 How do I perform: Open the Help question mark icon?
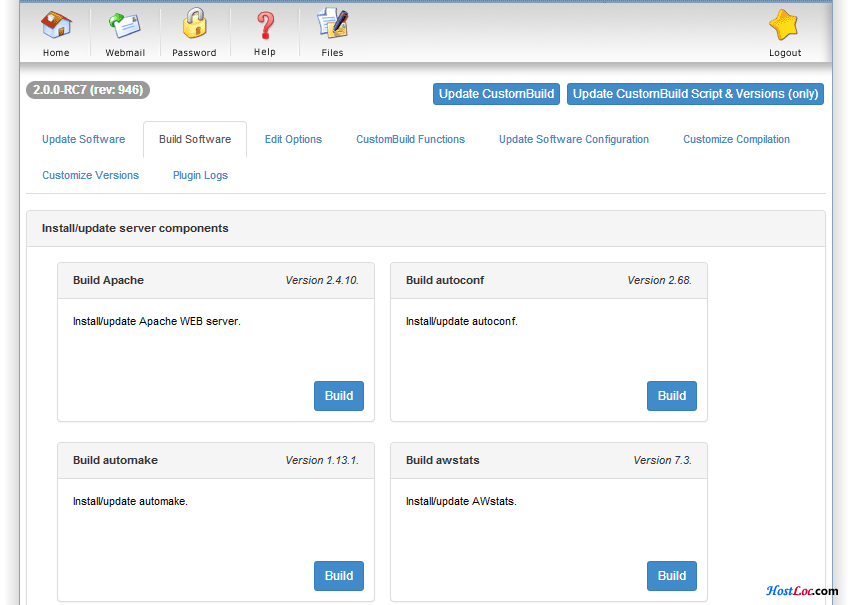(x=265, y=25)
